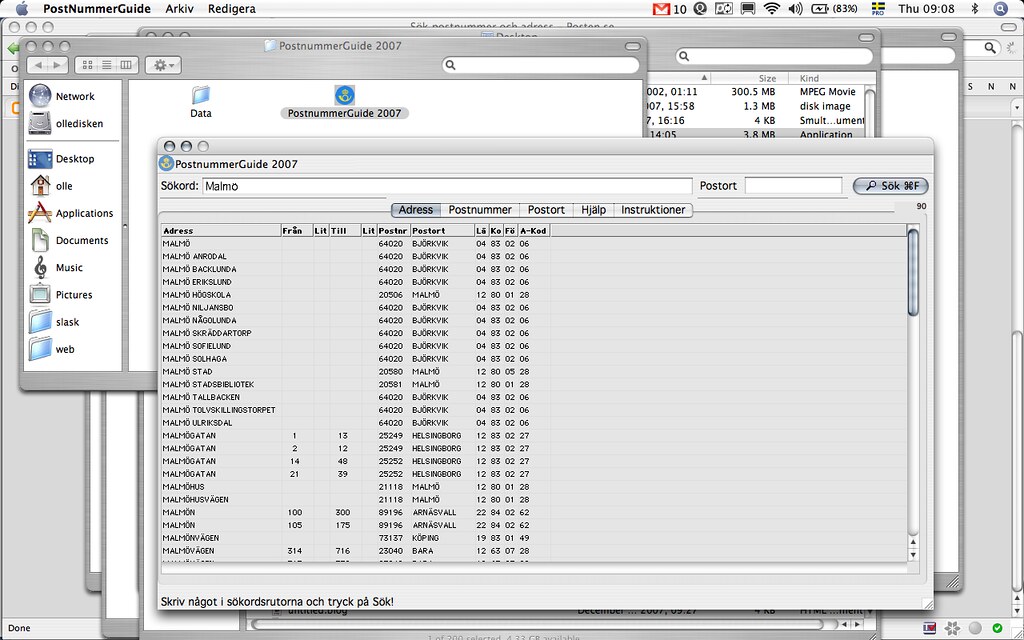Select the disk image row in Desktop window
The width and height of the screenshot is (1024, 640).
(755, 106)
